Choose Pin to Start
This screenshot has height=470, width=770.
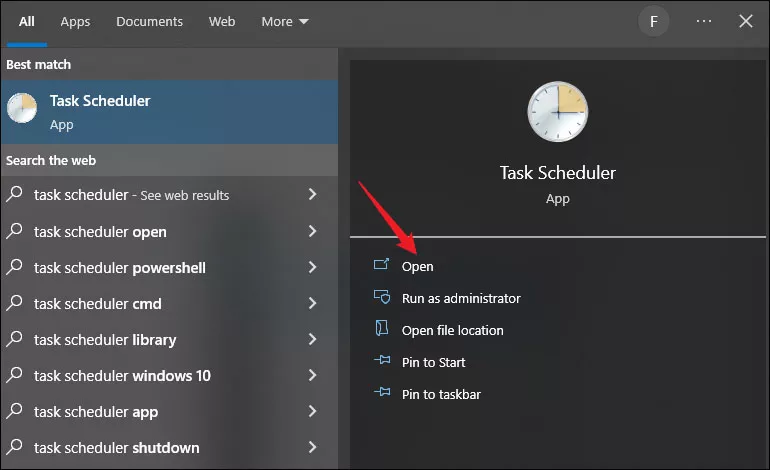click(x=433, y=362)
